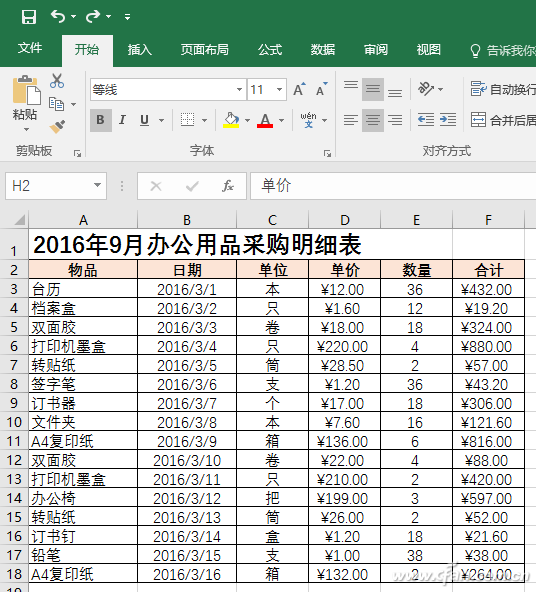Click the Undo arrow icon
Viewport: 536px width, 592px height.
pyautogui.click(x=59, y=17)
